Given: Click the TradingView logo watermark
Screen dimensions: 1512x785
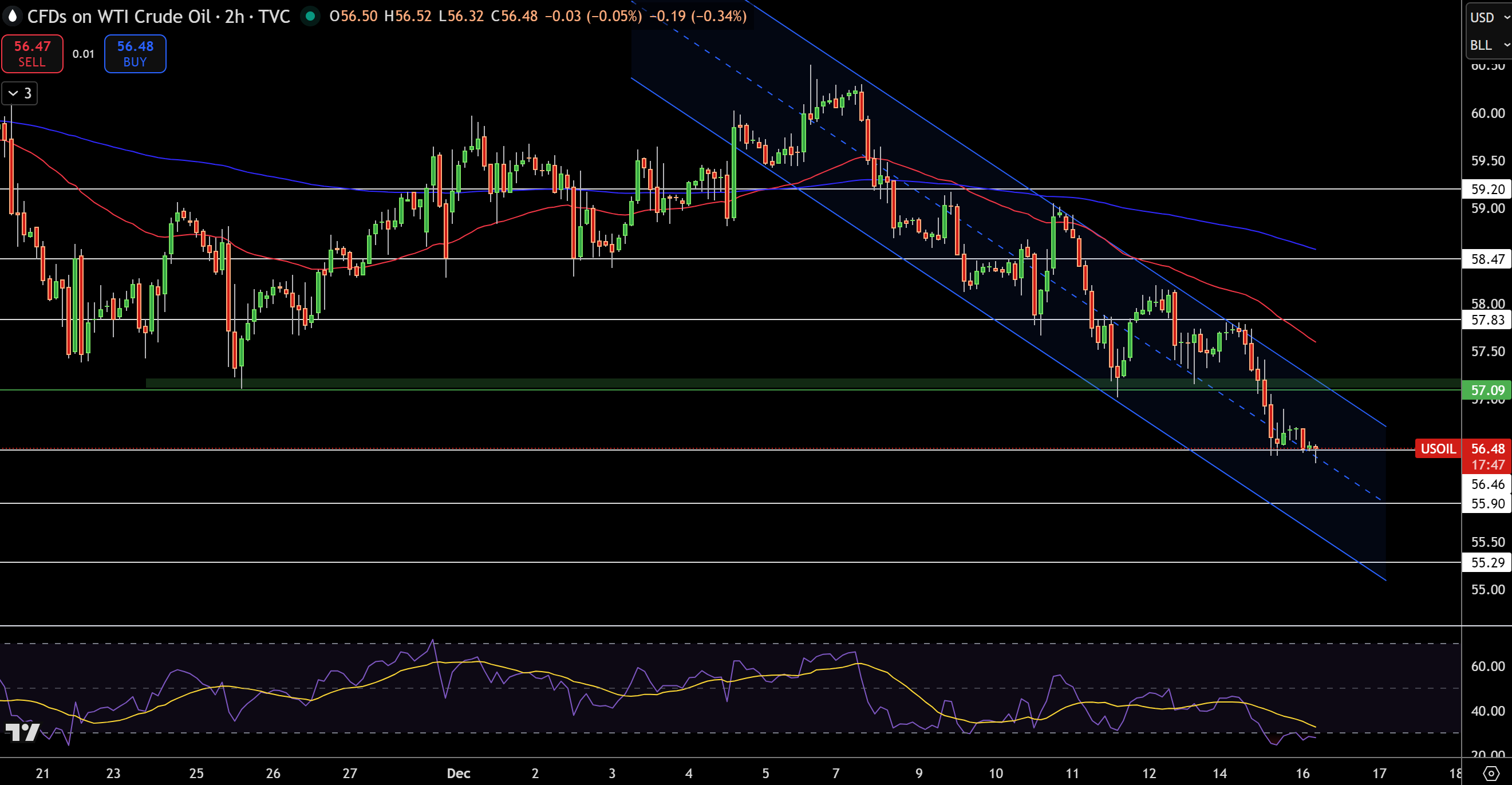Looking at the screenshot, I should tap(22, 732).
